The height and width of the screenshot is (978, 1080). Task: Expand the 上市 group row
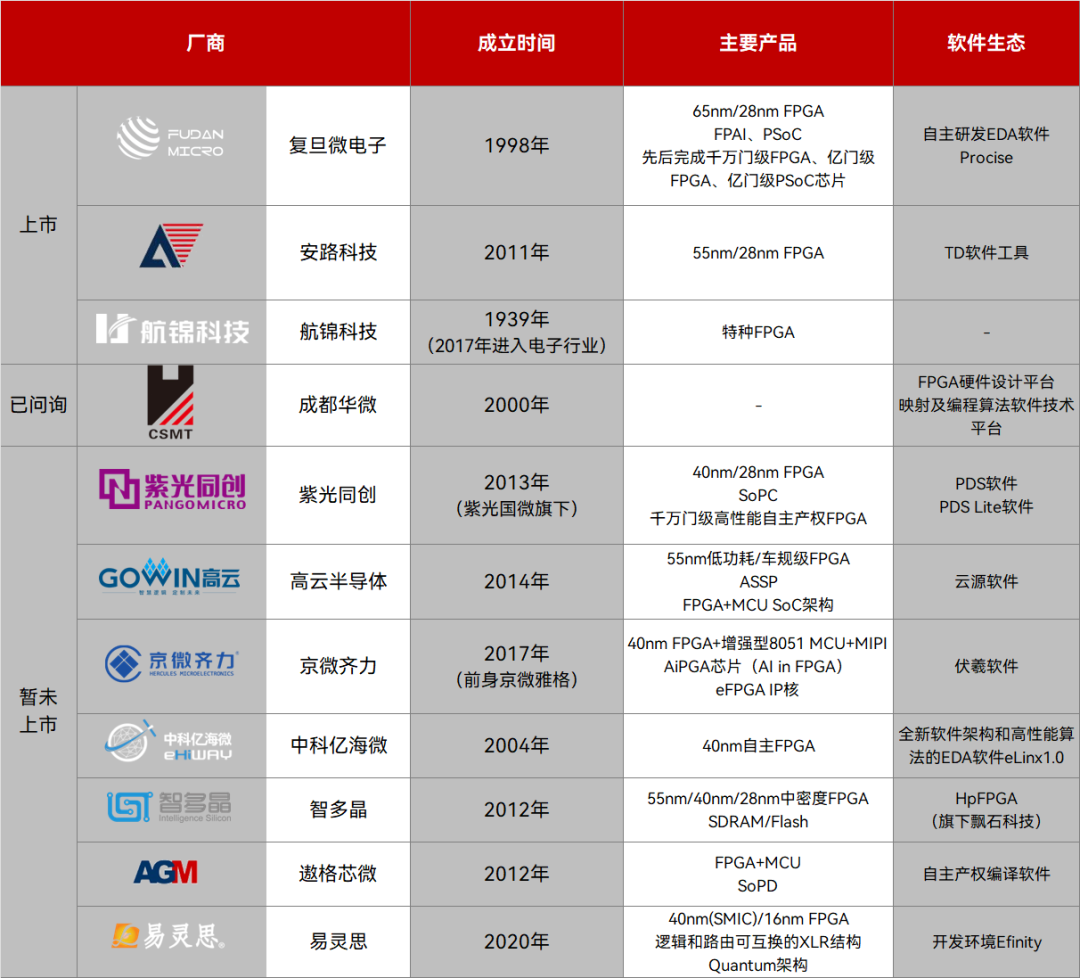[39, 225]
